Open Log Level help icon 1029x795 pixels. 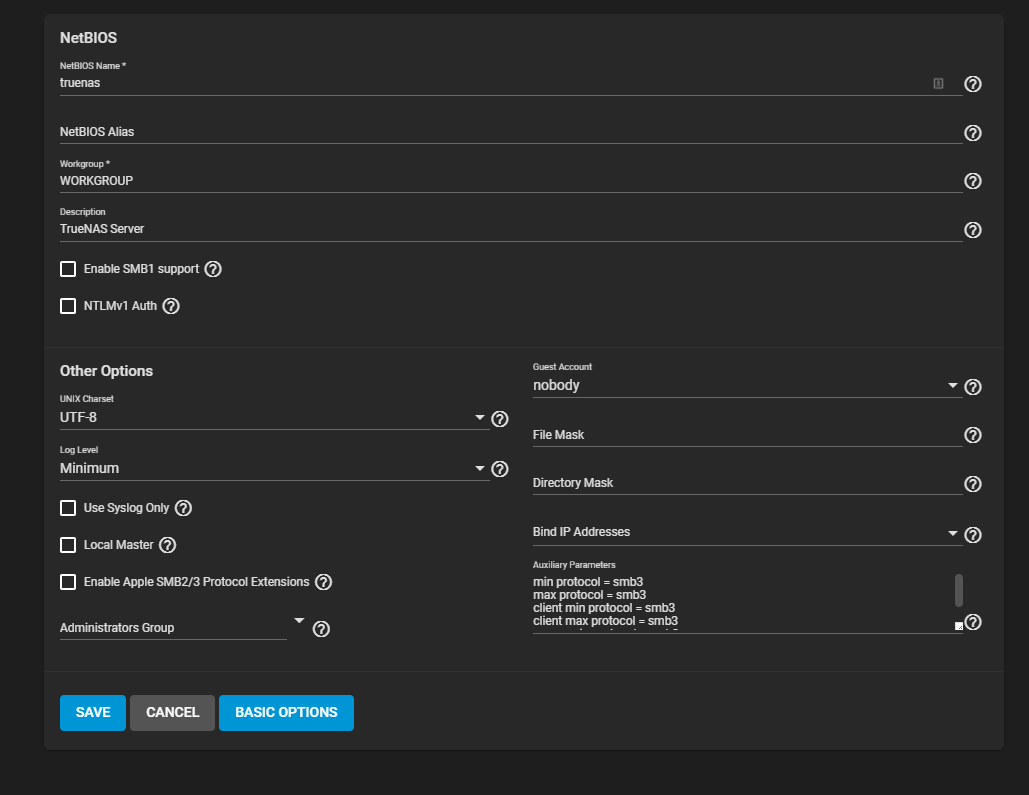click(499, 469)
